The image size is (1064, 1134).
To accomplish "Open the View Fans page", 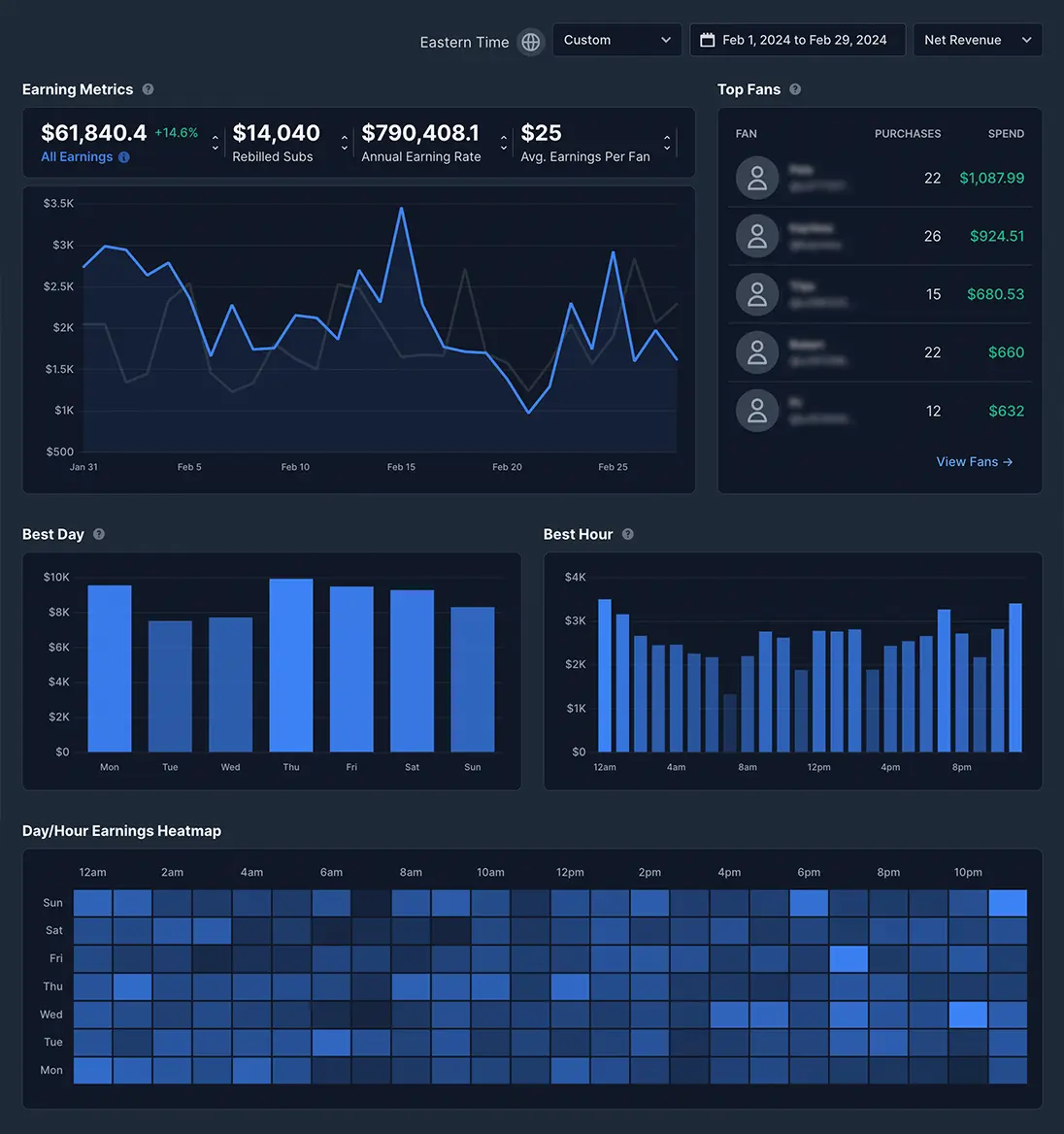I will (975, 461).
